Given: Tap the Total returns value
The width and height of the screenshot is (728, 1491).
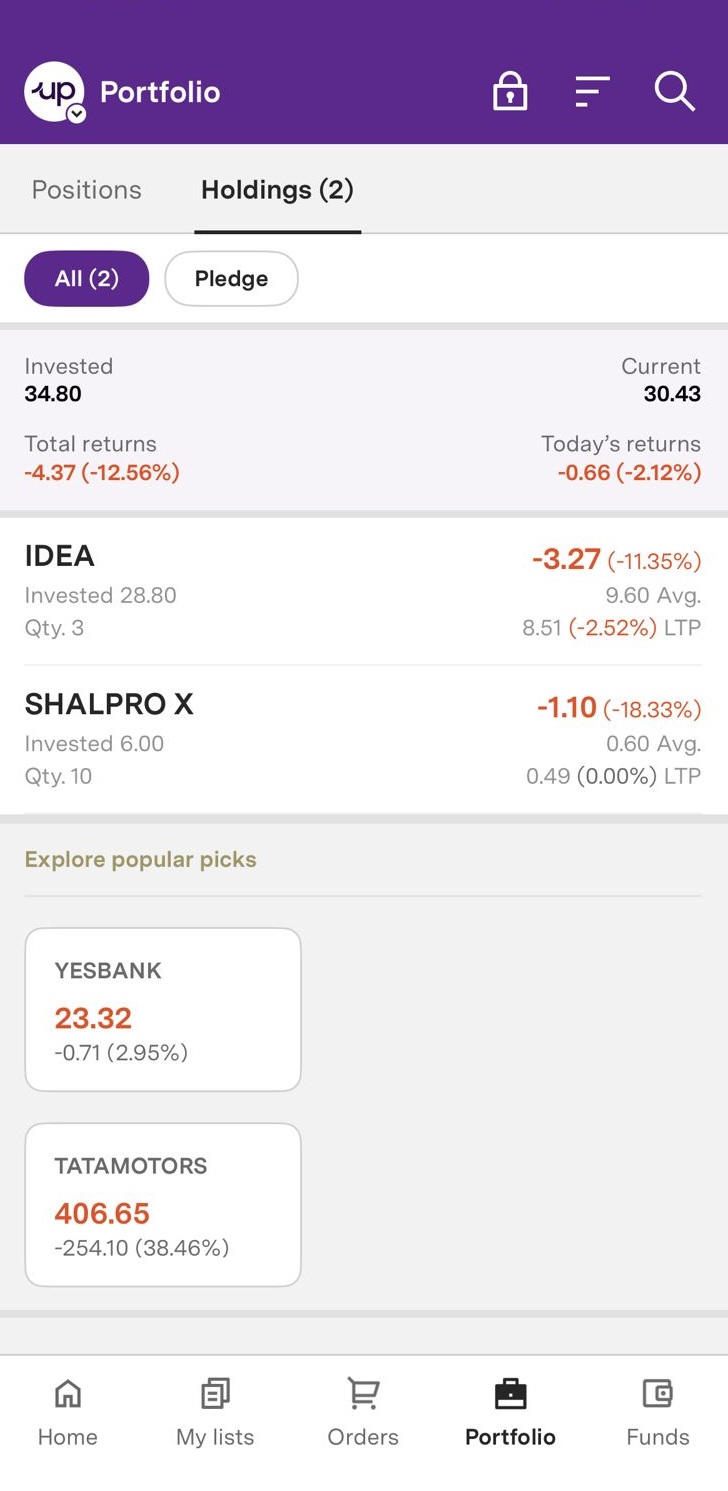Looking at the screenshot, I should coord(102,472).
